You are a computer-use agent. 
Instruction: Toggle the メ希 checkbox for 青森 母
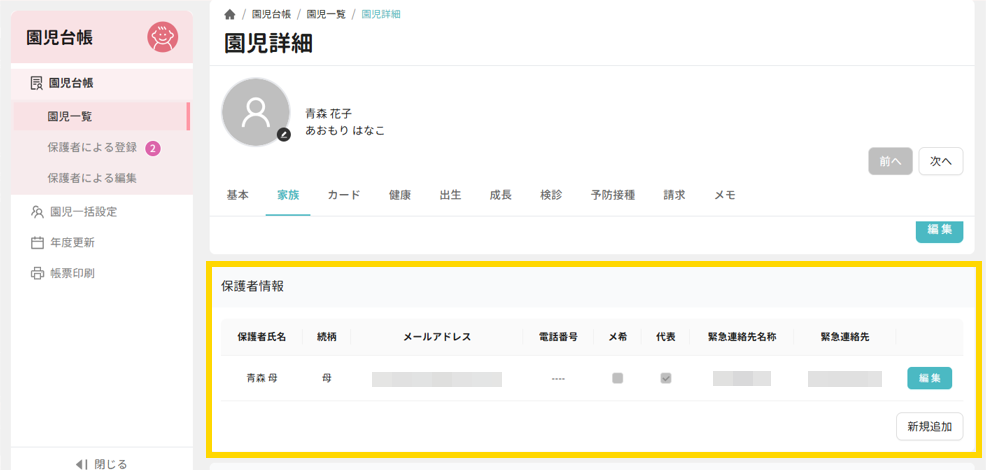point(617,378)
